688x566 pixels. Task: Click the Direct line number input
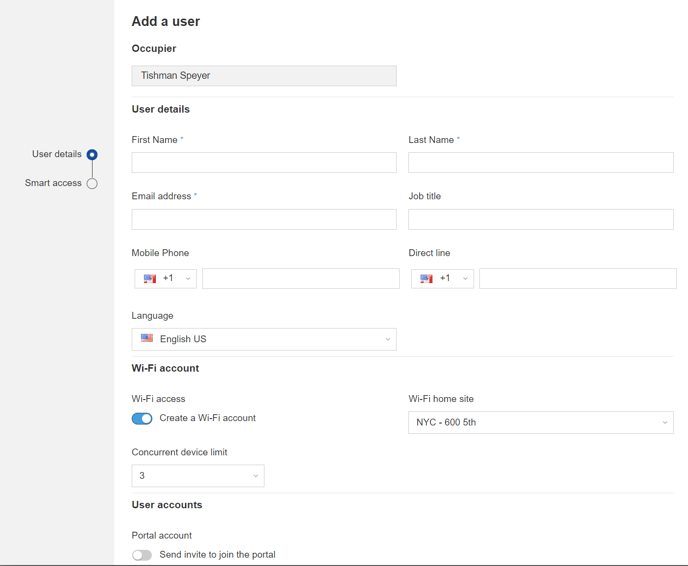pos(577,279)
